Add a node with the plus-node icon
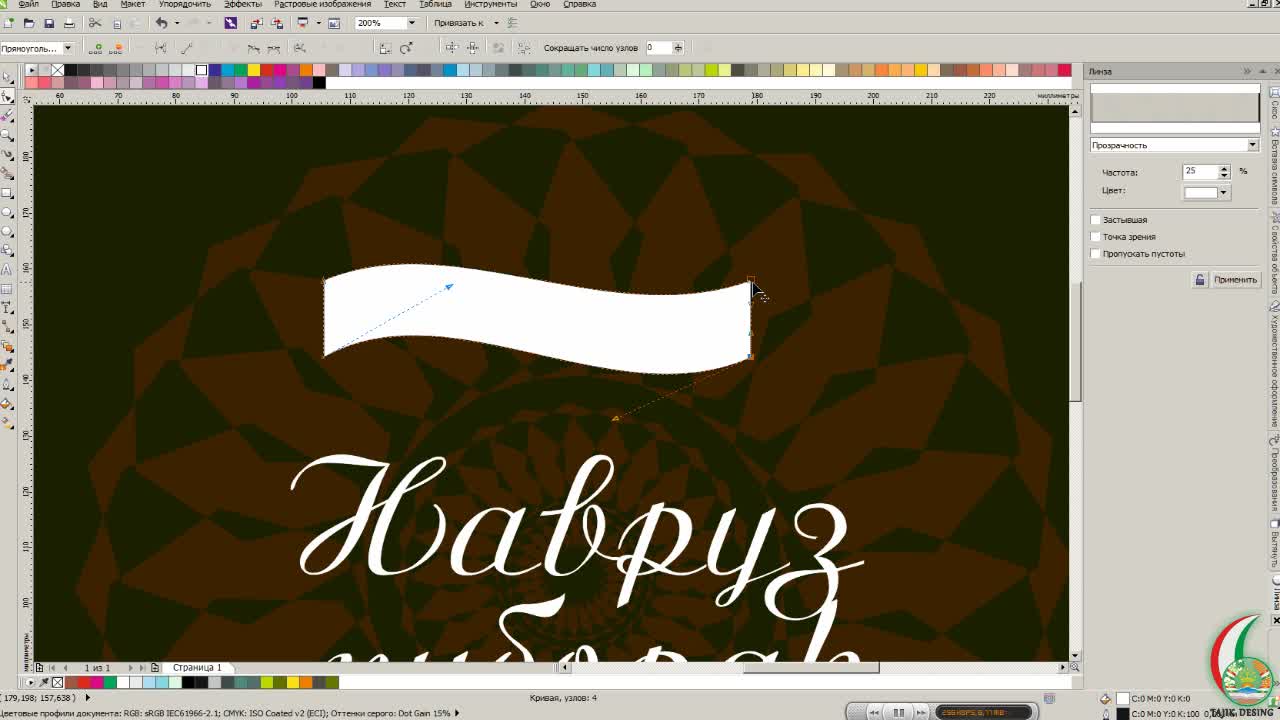 (x=96, y=47)
